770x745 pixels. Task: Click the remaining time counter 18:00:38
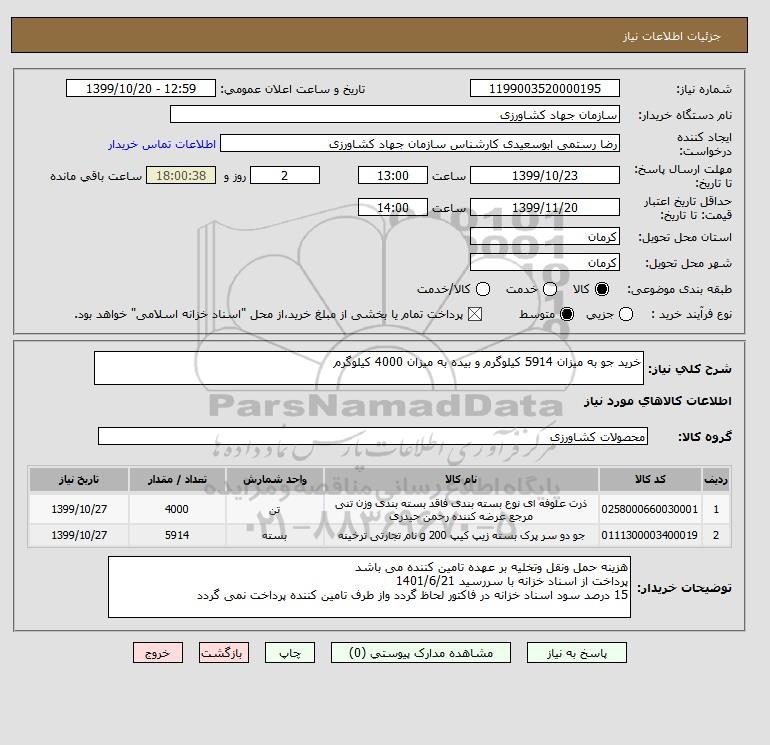click(x=181, y=175)
